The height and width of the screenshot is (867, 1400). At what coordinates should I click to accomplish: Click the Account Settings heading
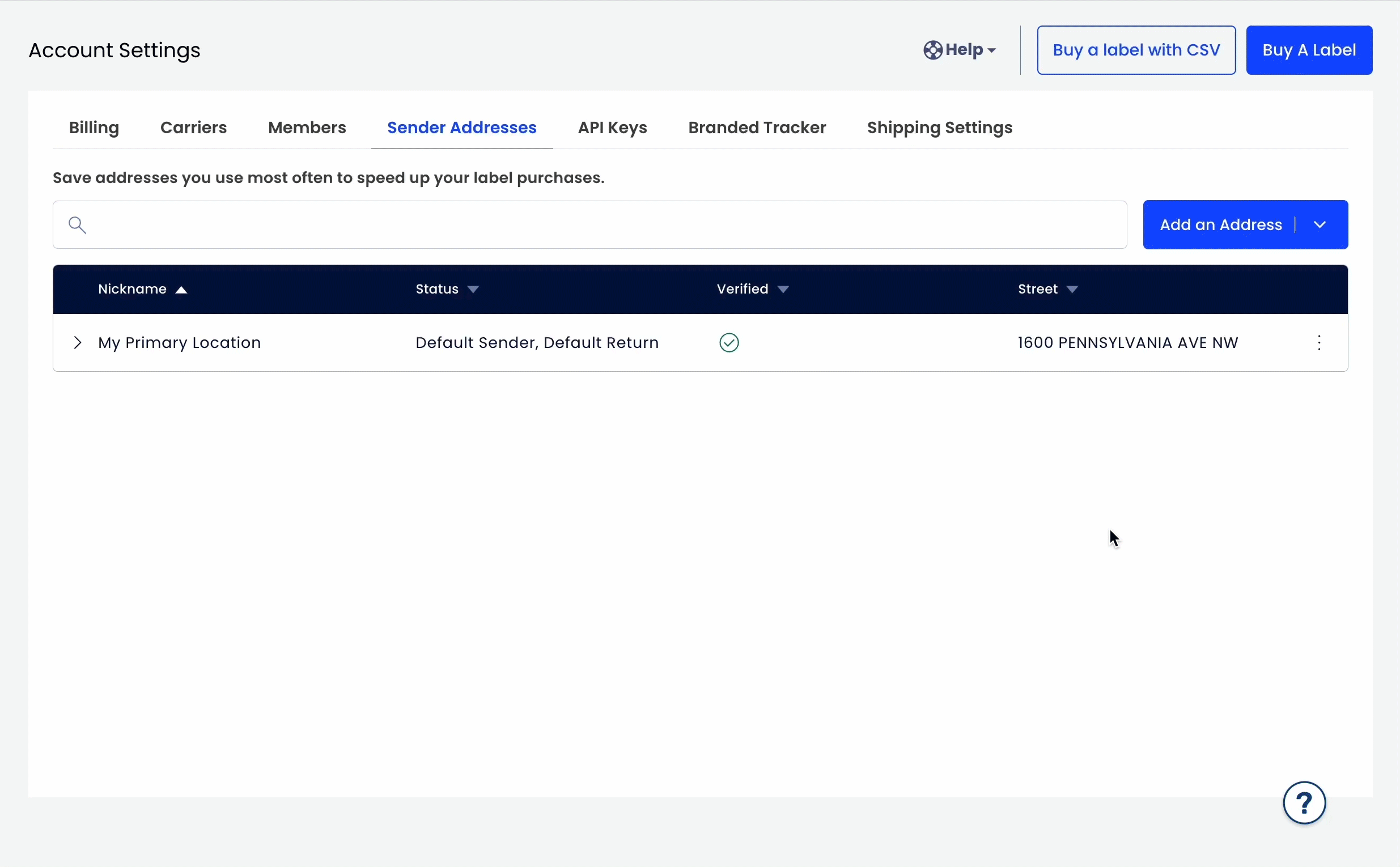pos(114,50)
